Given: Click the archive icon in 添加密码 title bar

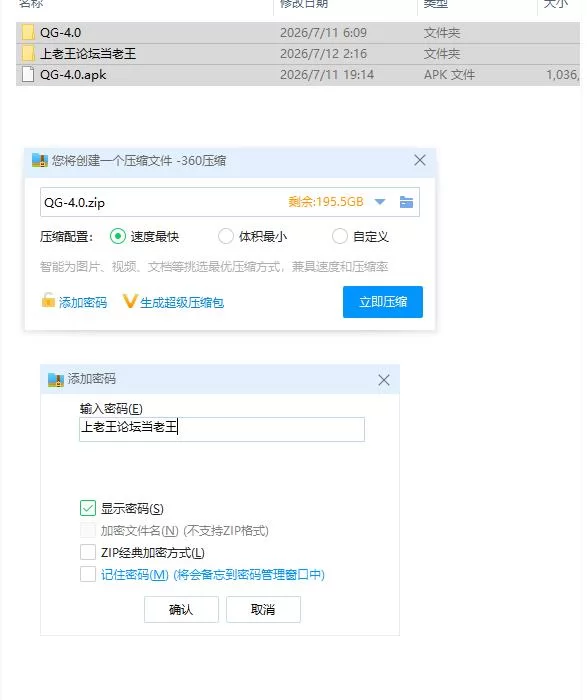Looking at the screenshot, I should [56, 379].
